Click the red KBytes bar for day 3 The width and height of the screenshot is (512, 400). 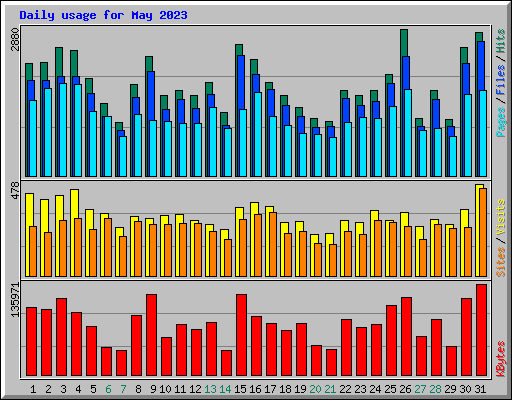coord(61,337)
